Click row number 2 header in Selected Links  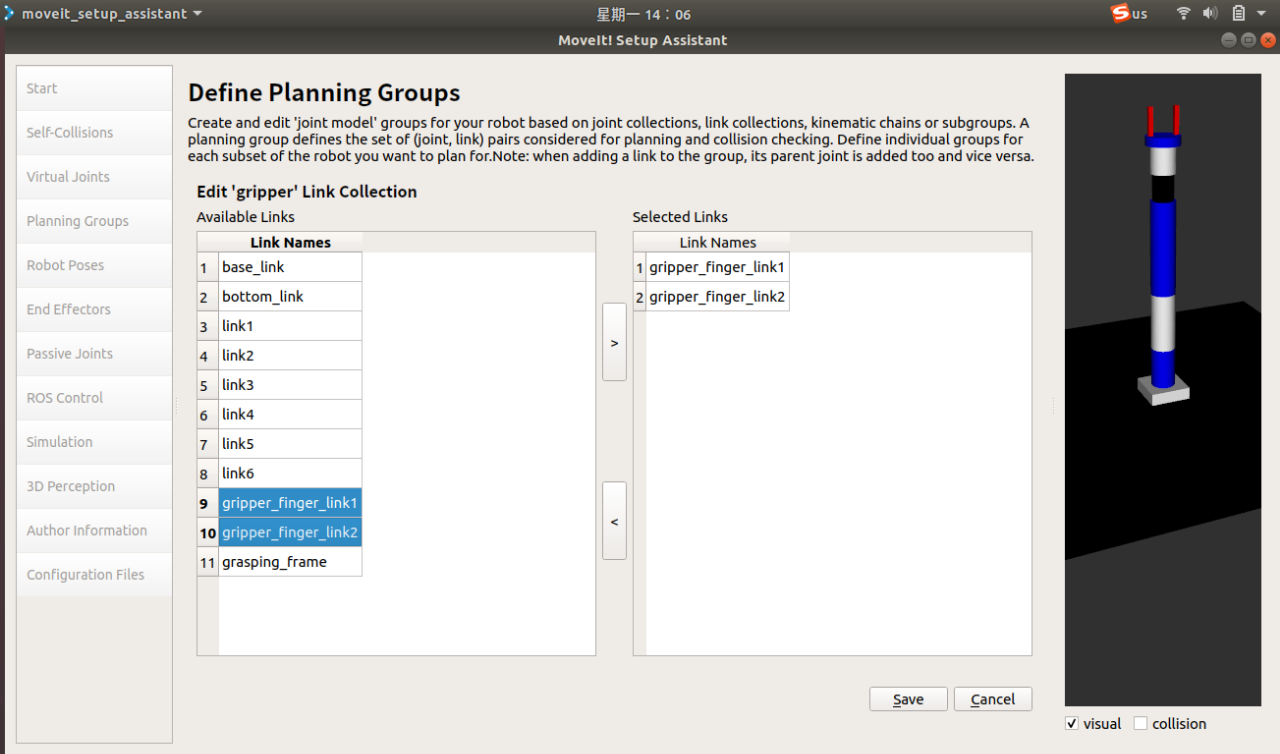[x=640, y=296]
